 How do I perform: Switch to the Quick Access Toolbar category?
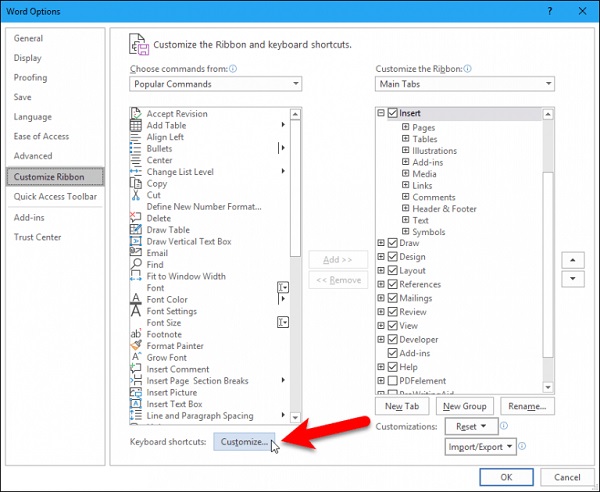tap(54, 197)
